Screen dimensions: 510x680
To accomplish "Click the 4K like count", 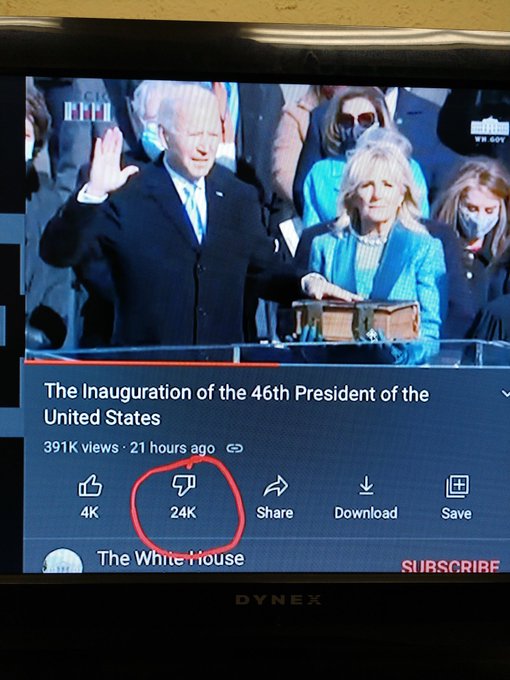I will point(90,512).
